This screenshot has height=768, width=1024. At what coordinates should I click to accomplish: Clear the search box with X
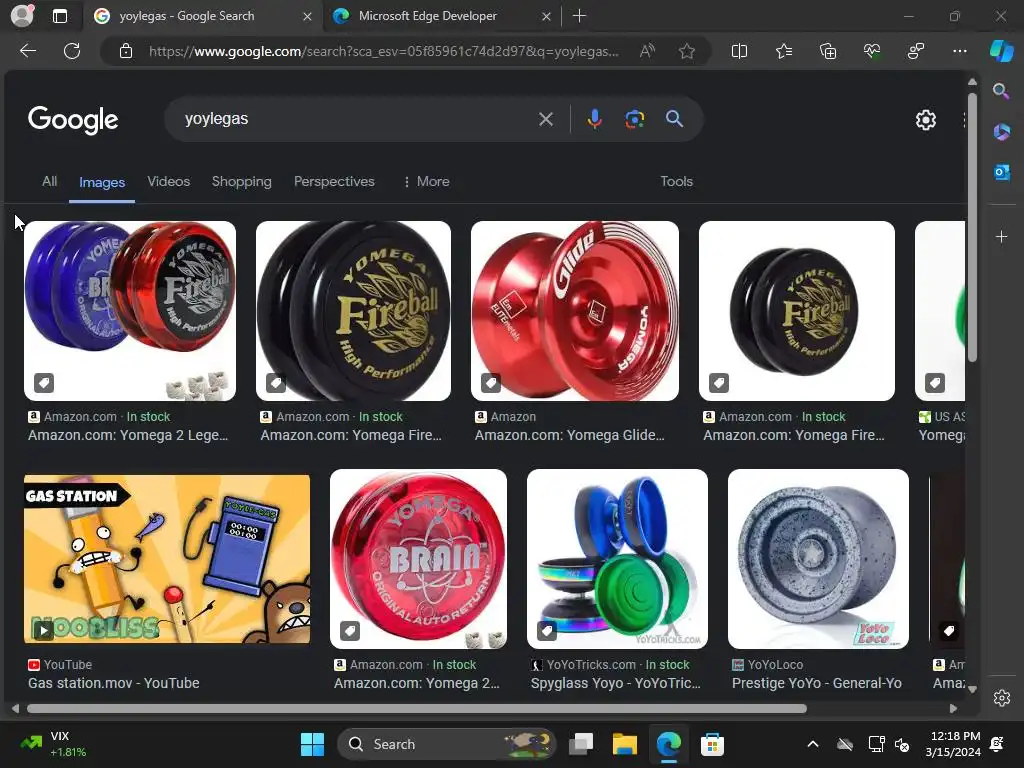coord(545,119)
